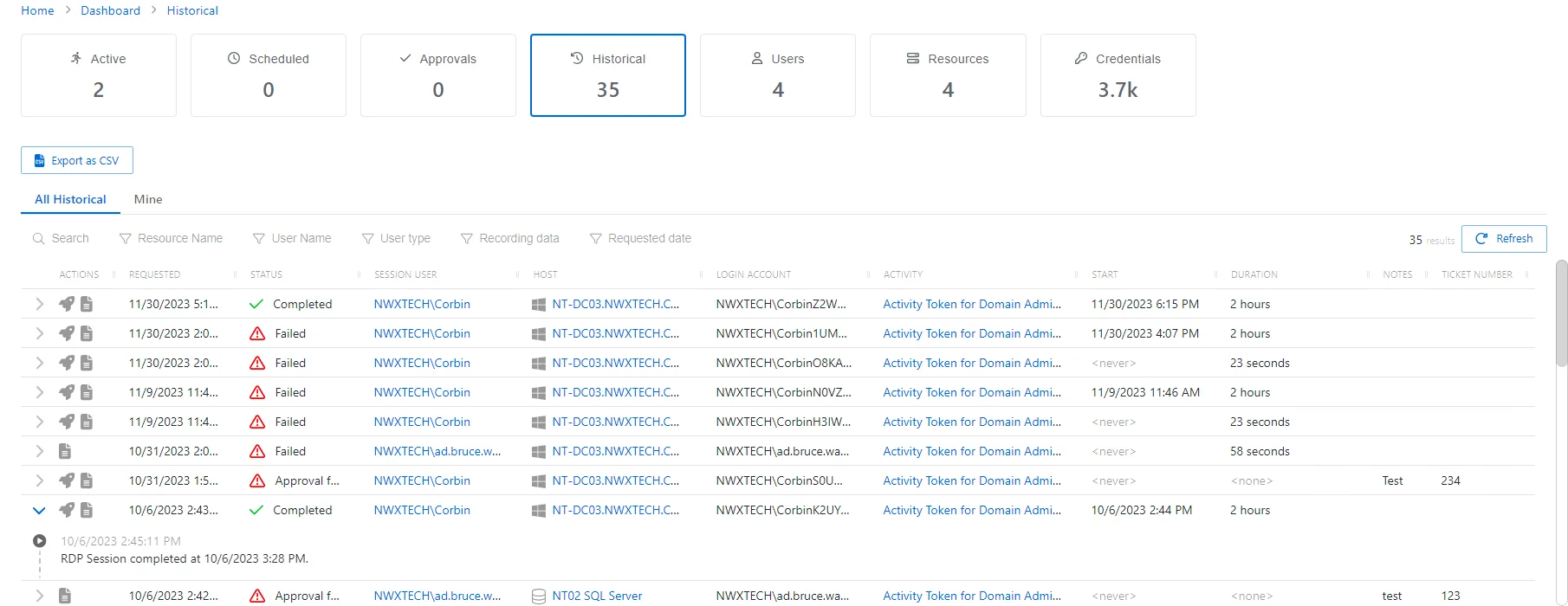Open the Credentials card
This screenshot has height=606, width=1568.
point(1118,75)
